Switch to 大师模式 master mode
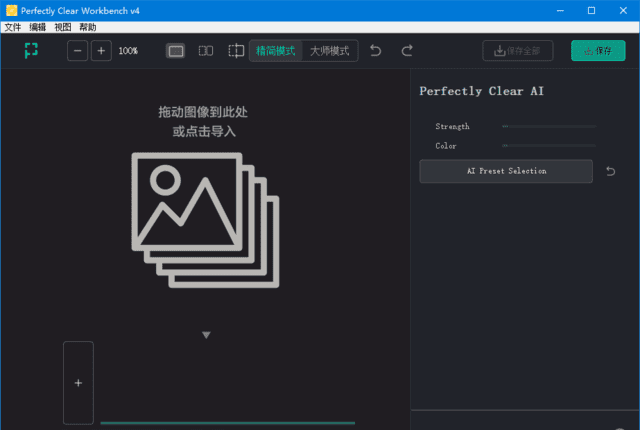 pos(330,51)
